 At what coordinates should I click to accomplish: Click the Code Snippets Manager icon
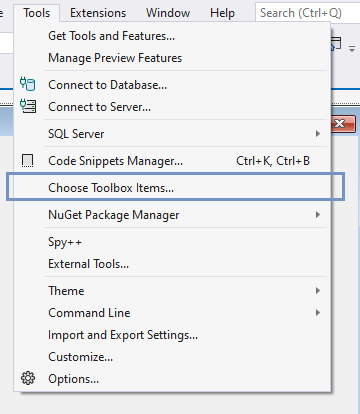(x=27, y=161)
